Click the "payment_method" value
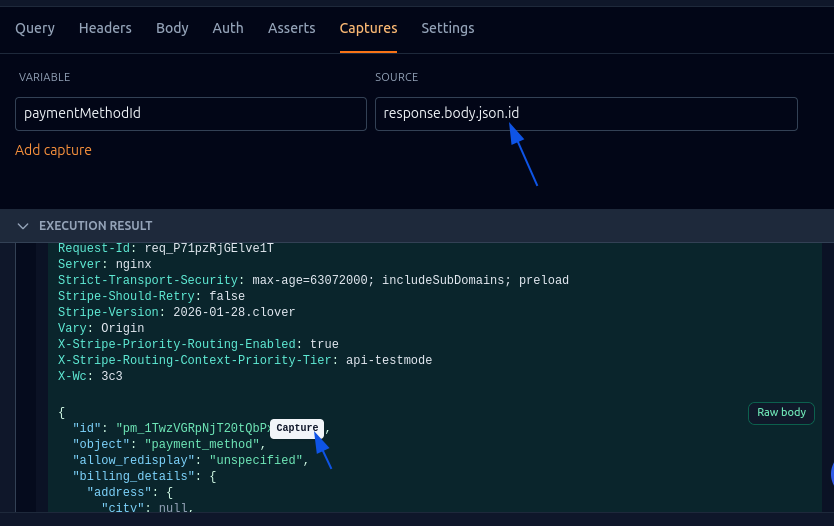 [202, 444]
